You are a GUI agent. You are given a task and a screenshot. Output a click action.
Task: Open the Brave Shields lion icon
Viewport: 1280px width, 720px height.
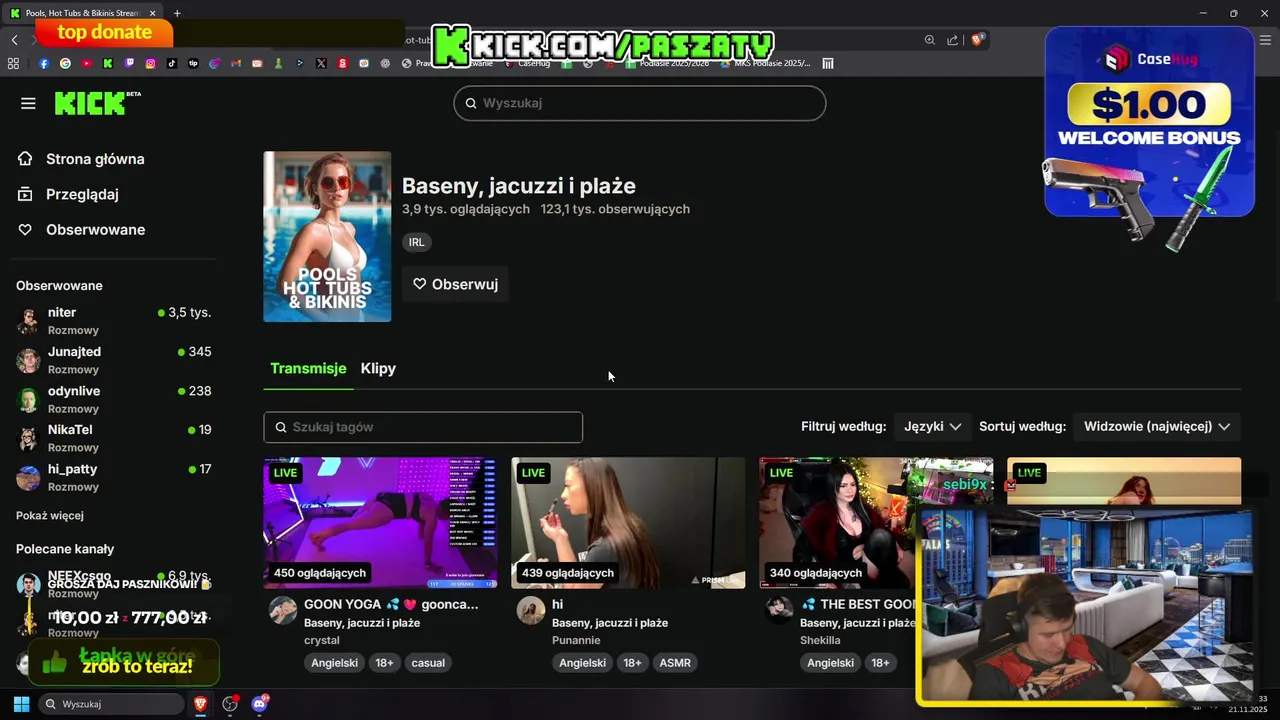click(978, 40)
